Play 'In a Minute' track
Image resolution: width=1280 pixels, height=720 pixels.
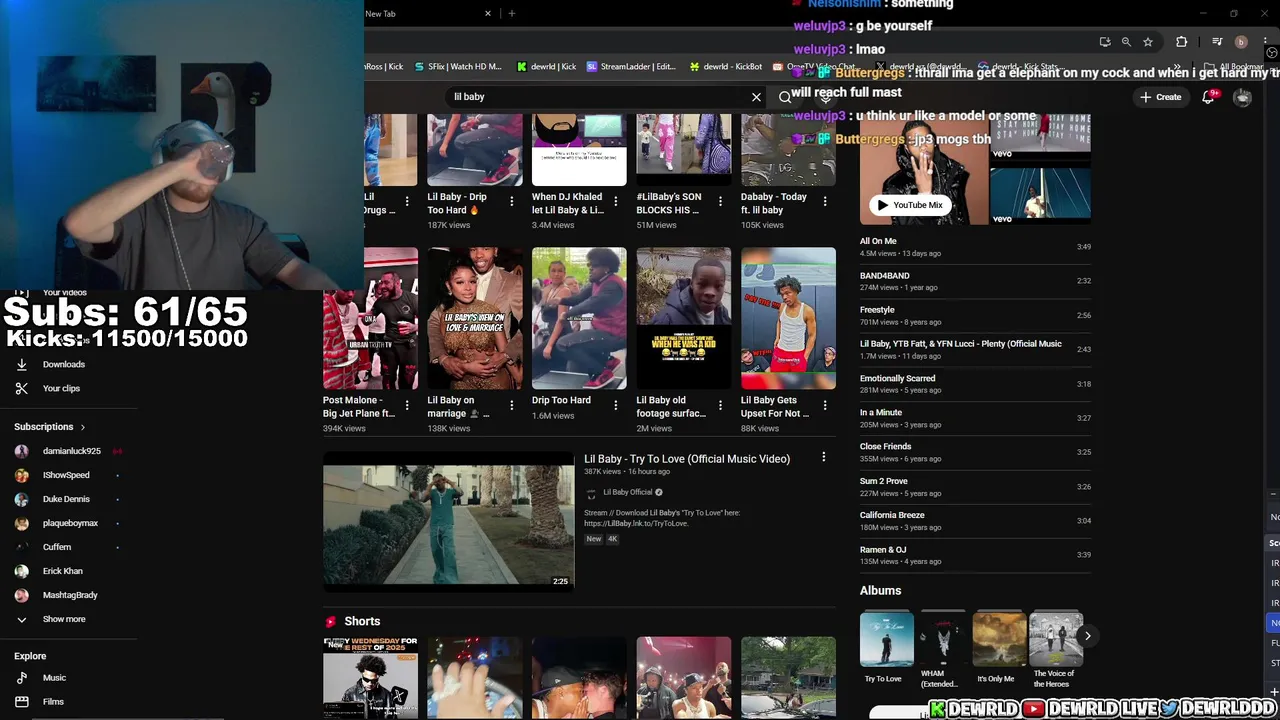tap(975, 418)
